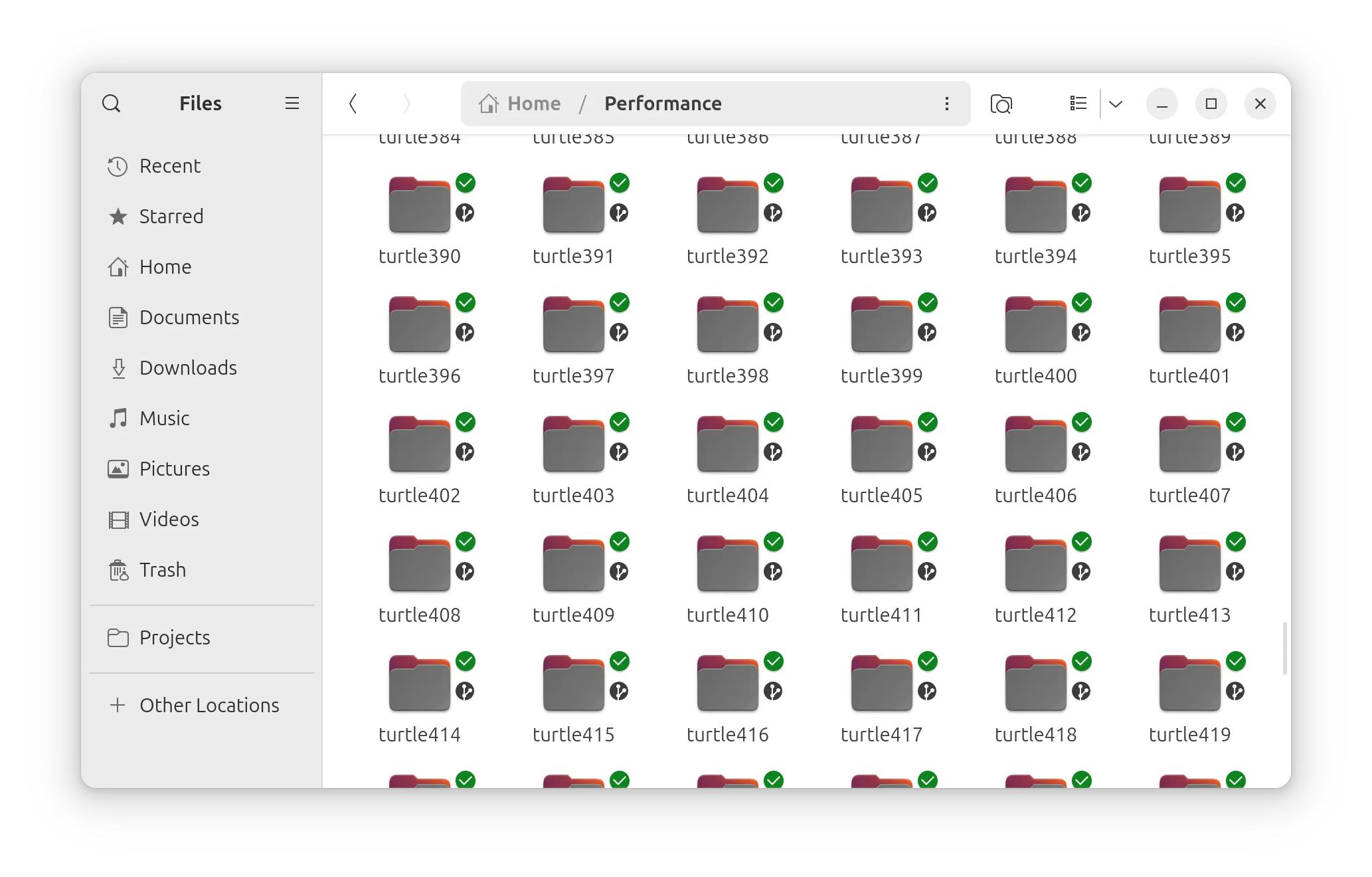The width and height of the screenshot is (1372, 877).
Task: Go back using the back arrow
Action: 353,104
